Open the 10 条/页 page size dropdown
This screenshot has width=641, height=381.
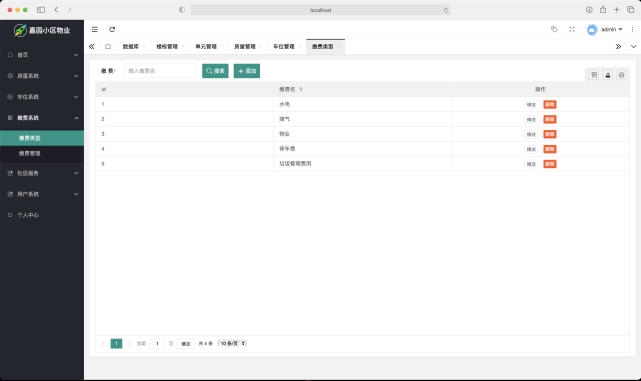[232, 343]
